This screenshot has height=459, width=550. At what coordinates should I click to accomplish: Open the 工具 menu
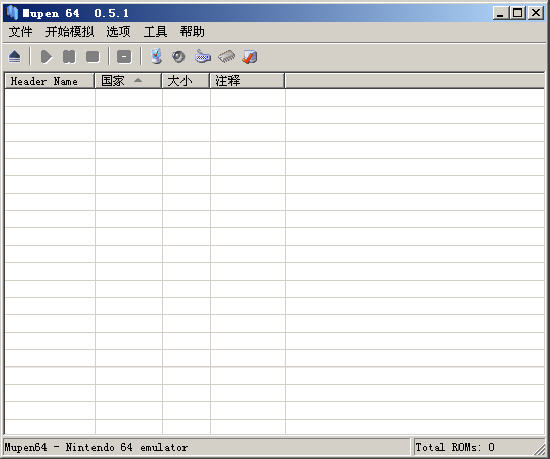[155, 32]
